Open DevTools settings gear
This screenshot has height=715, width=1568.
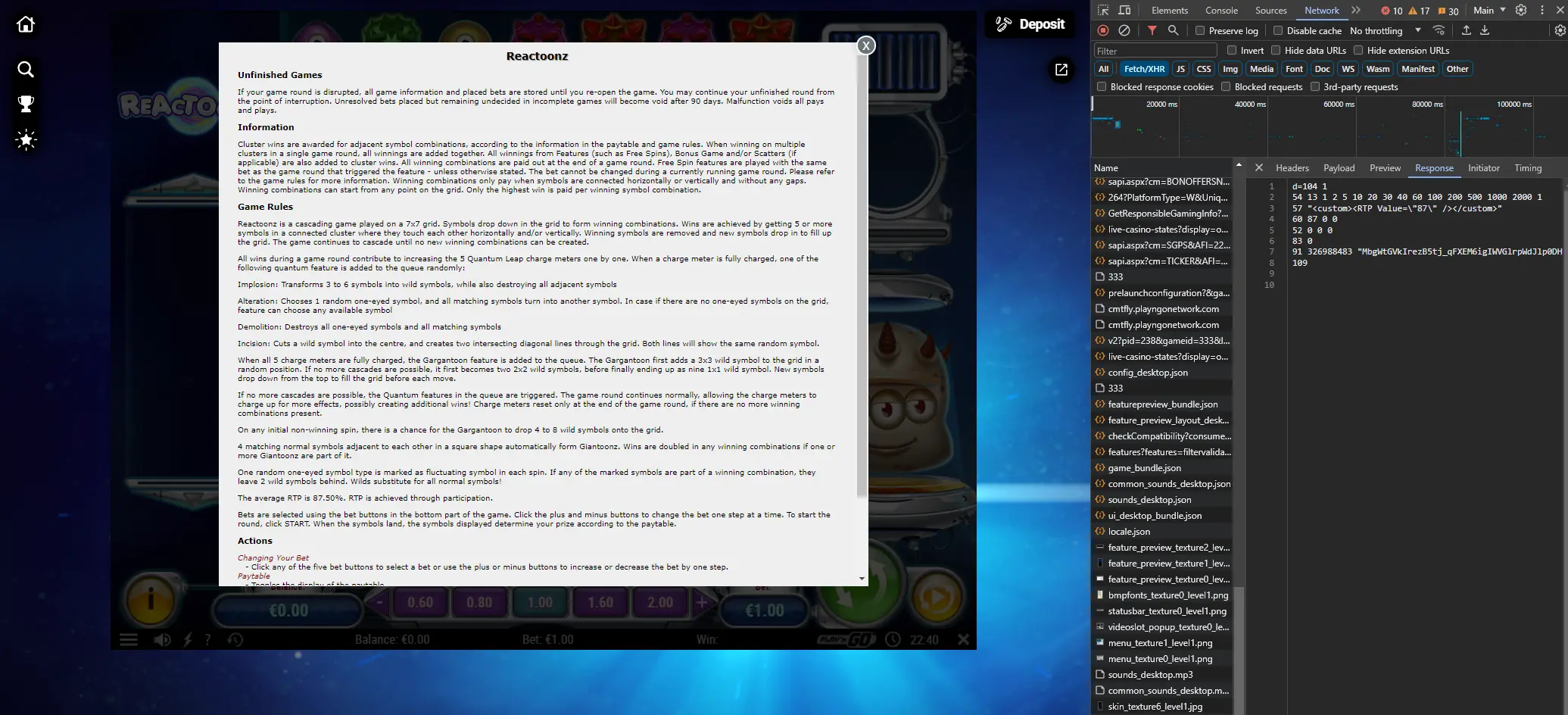click(1521, 11)
